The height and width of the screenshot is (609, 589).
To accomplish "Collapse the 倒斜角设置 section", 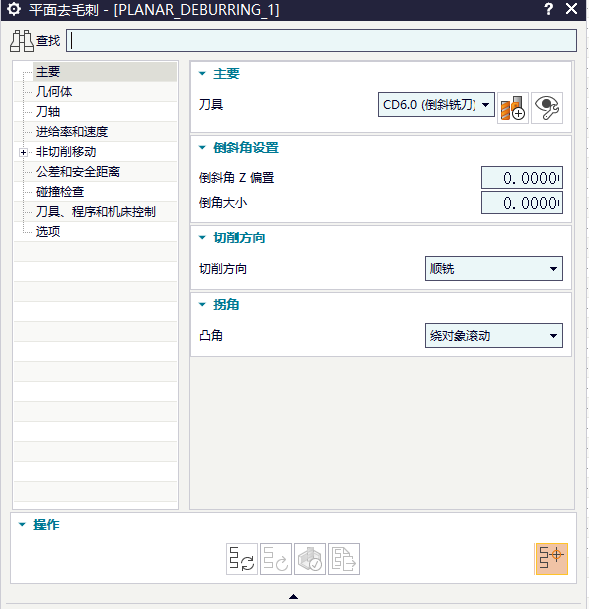I will click(202, 147).
